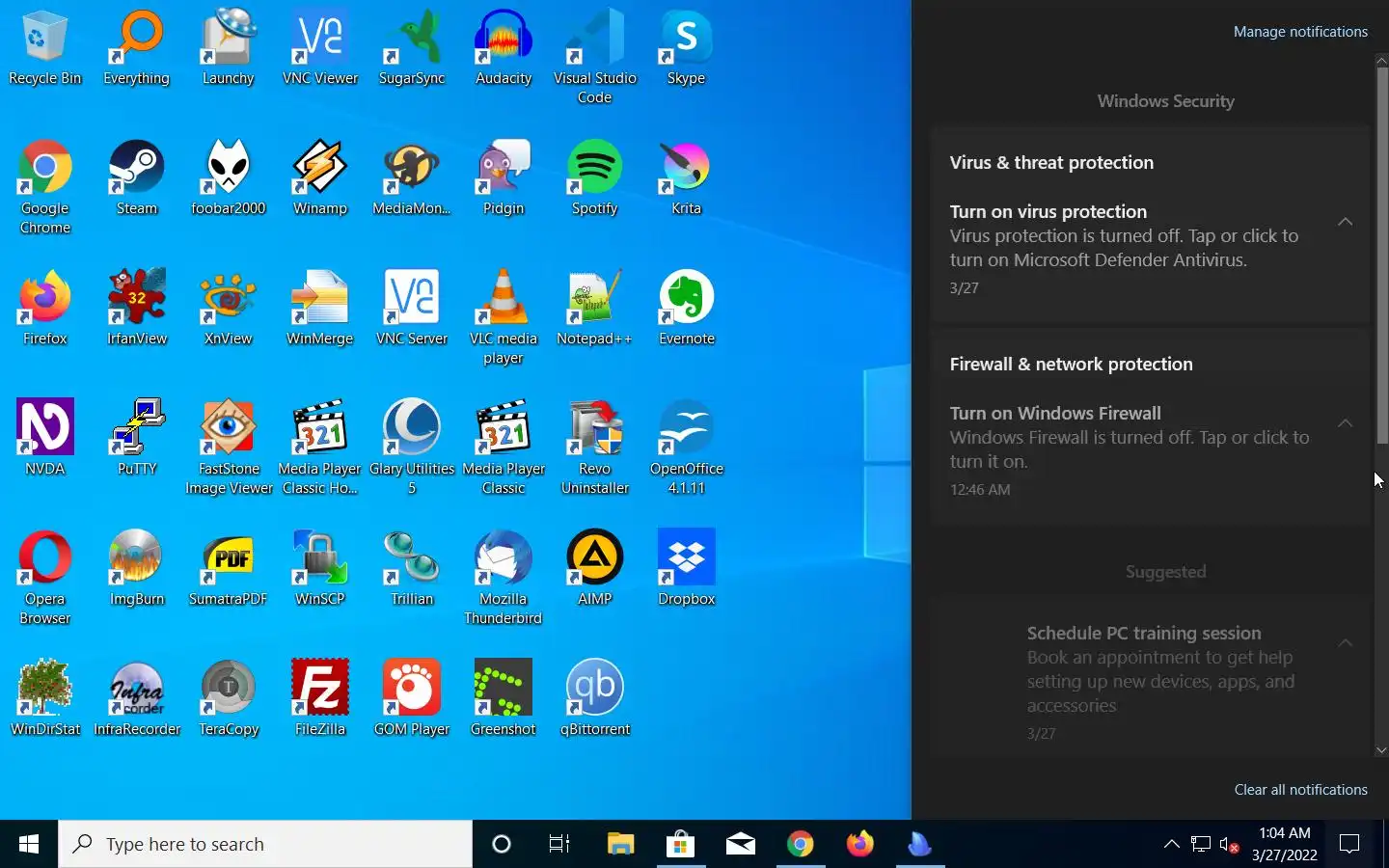Open Google Chrome desktop shortcut
The width and height of the screenshot is (1389, 868).
point(44,187)
